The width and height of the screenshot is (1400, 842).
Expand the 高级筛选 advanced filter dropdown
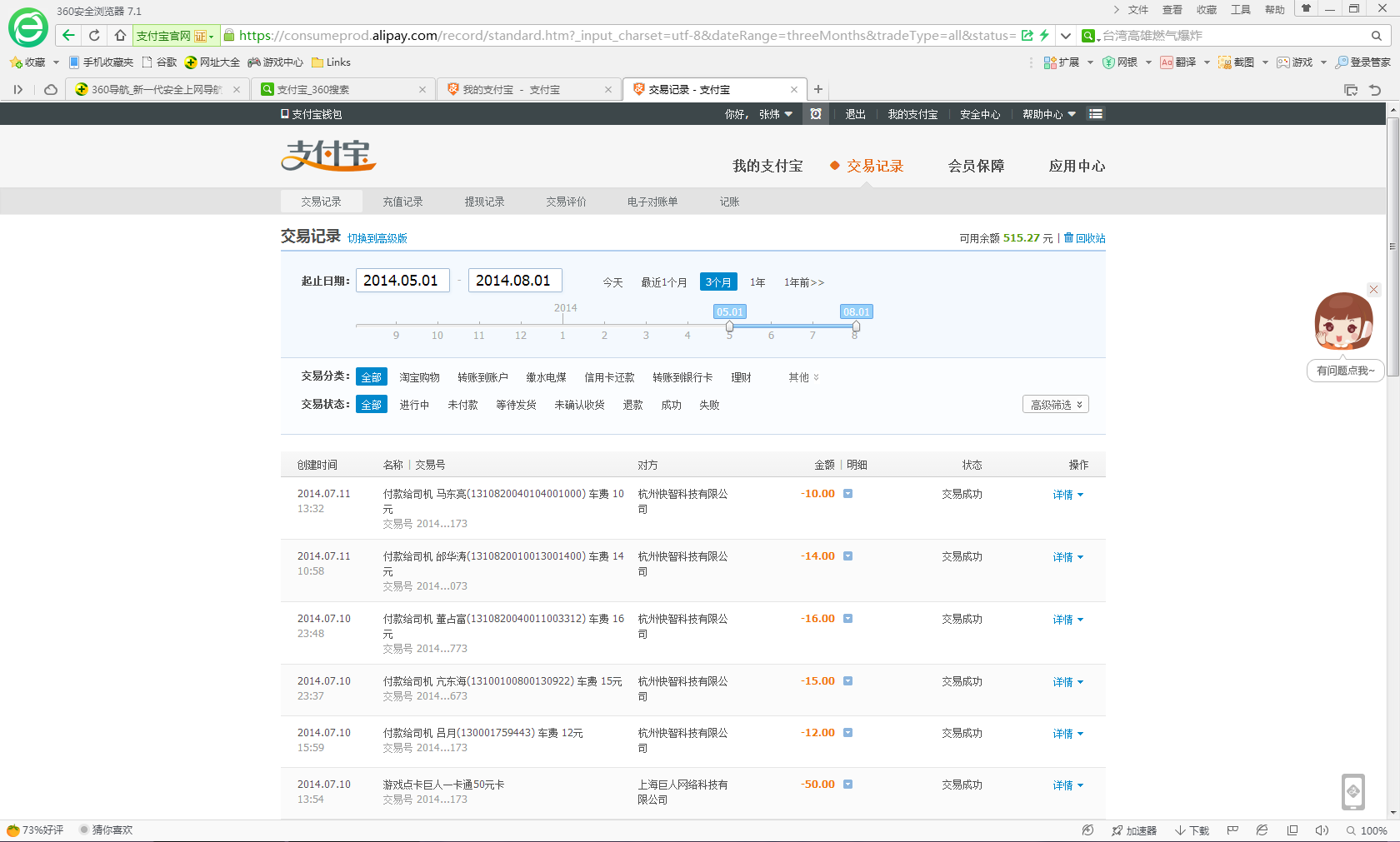tap(1055, 405)
